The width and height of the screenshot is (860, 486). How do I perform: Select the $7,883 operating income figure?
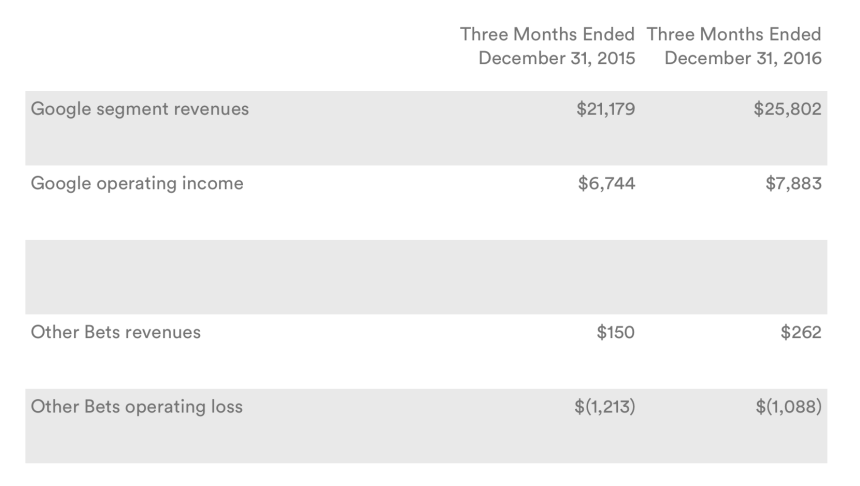(792, 183)
